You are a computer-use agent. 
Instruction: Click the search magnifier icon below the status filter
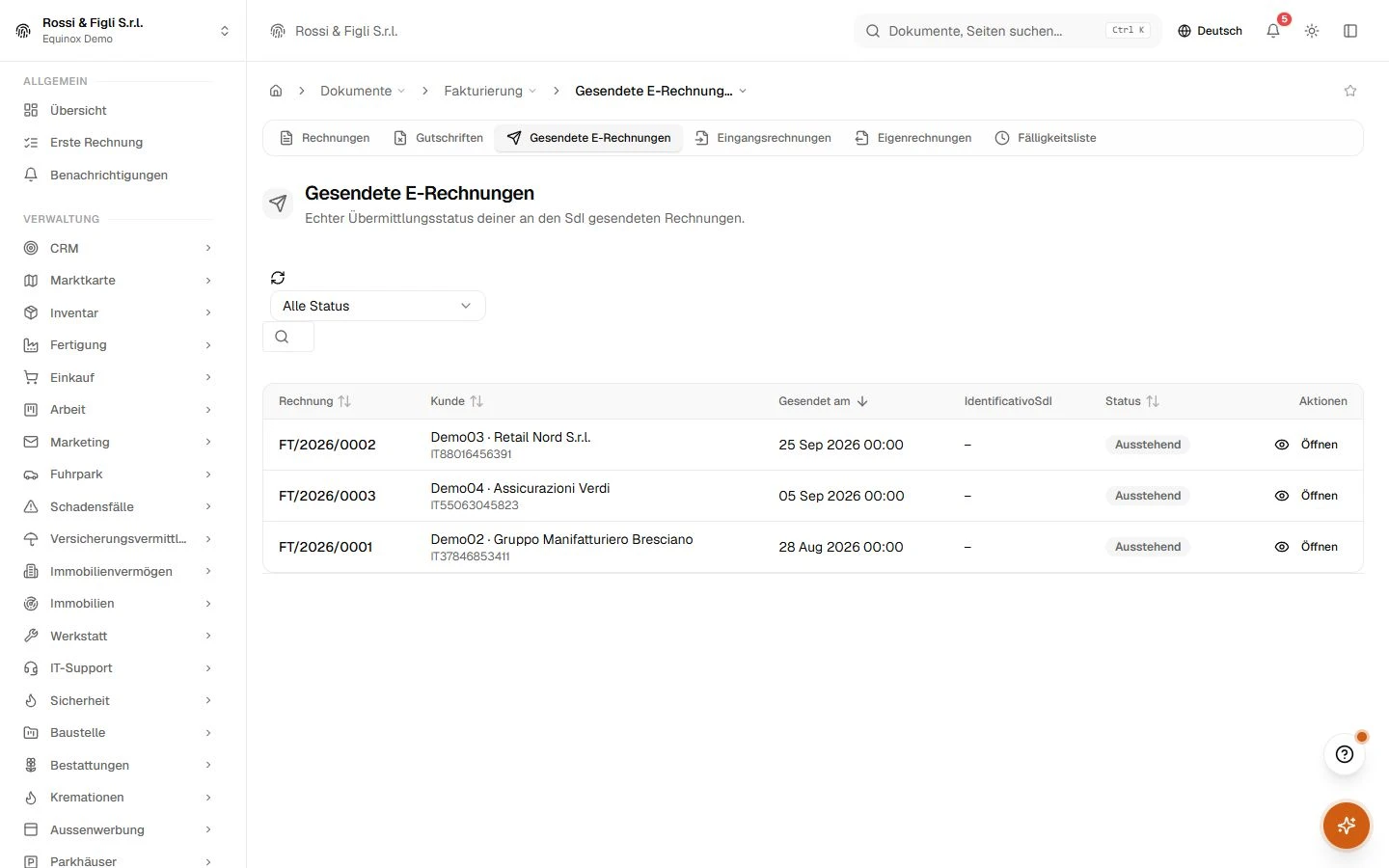pyautogui.click(x=282, y=337)
